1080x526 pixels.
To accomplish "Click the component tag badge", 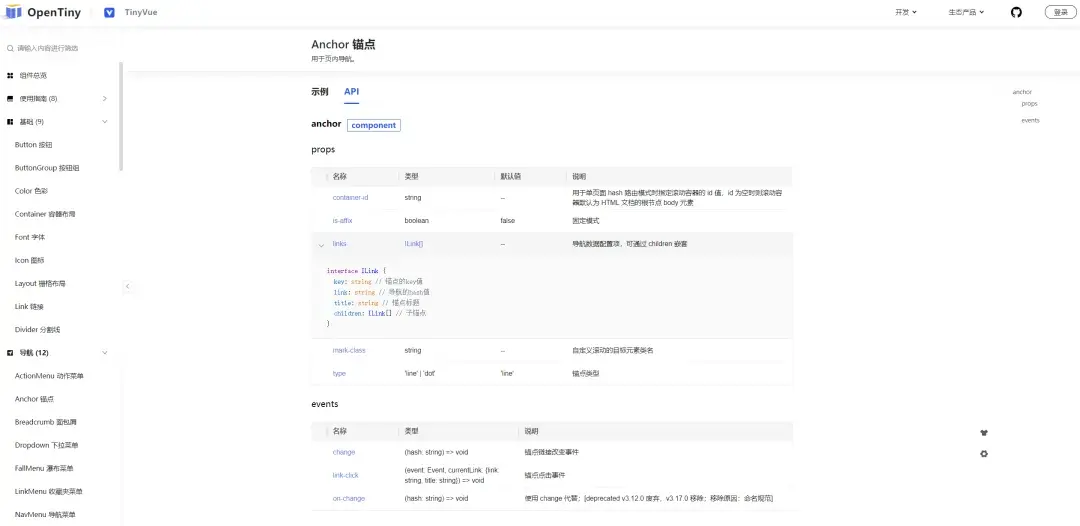I will (x=374, y=125).
